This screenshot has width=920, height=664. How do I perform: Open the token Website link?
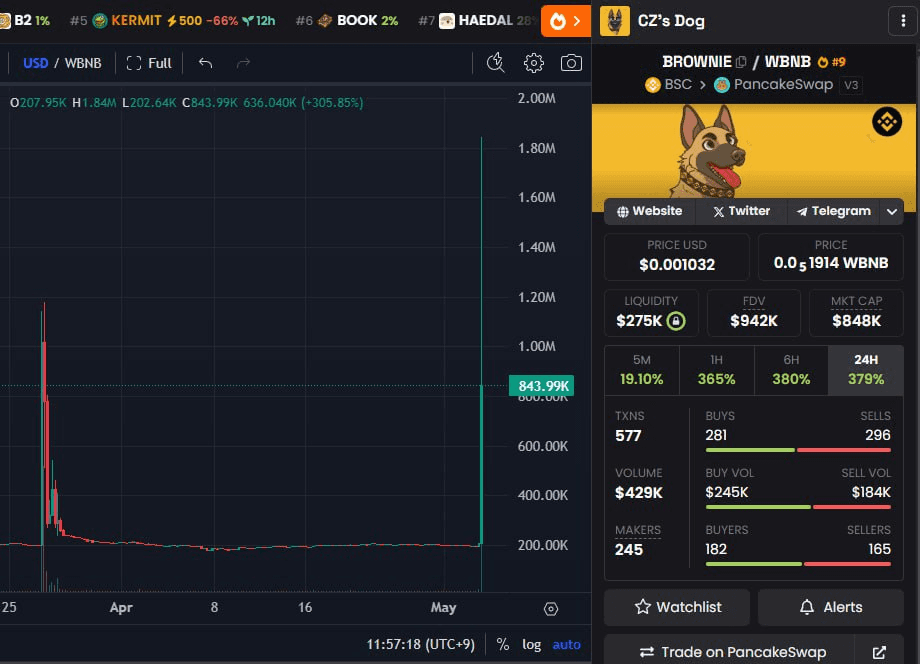650,211
